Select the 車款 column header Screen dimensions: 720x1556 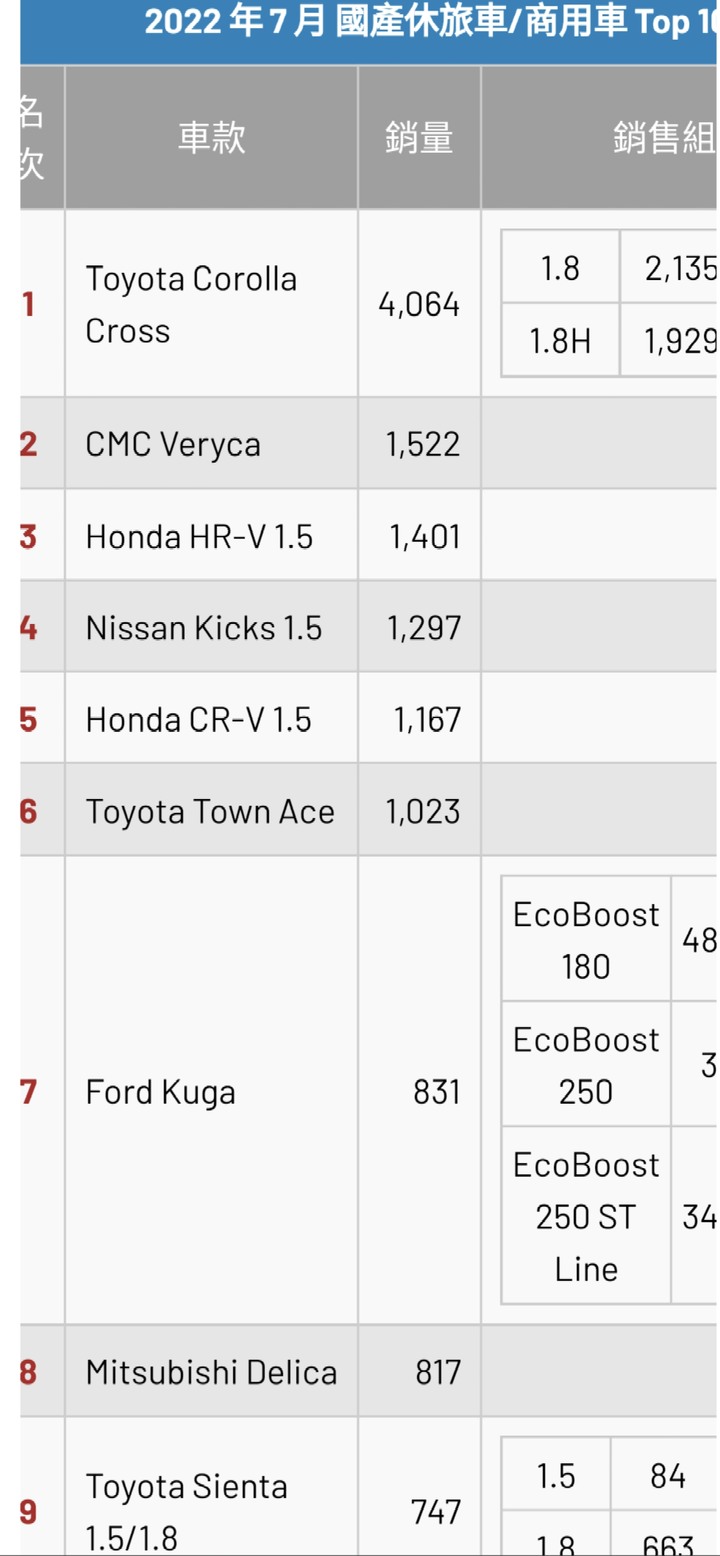click(211, 138)
